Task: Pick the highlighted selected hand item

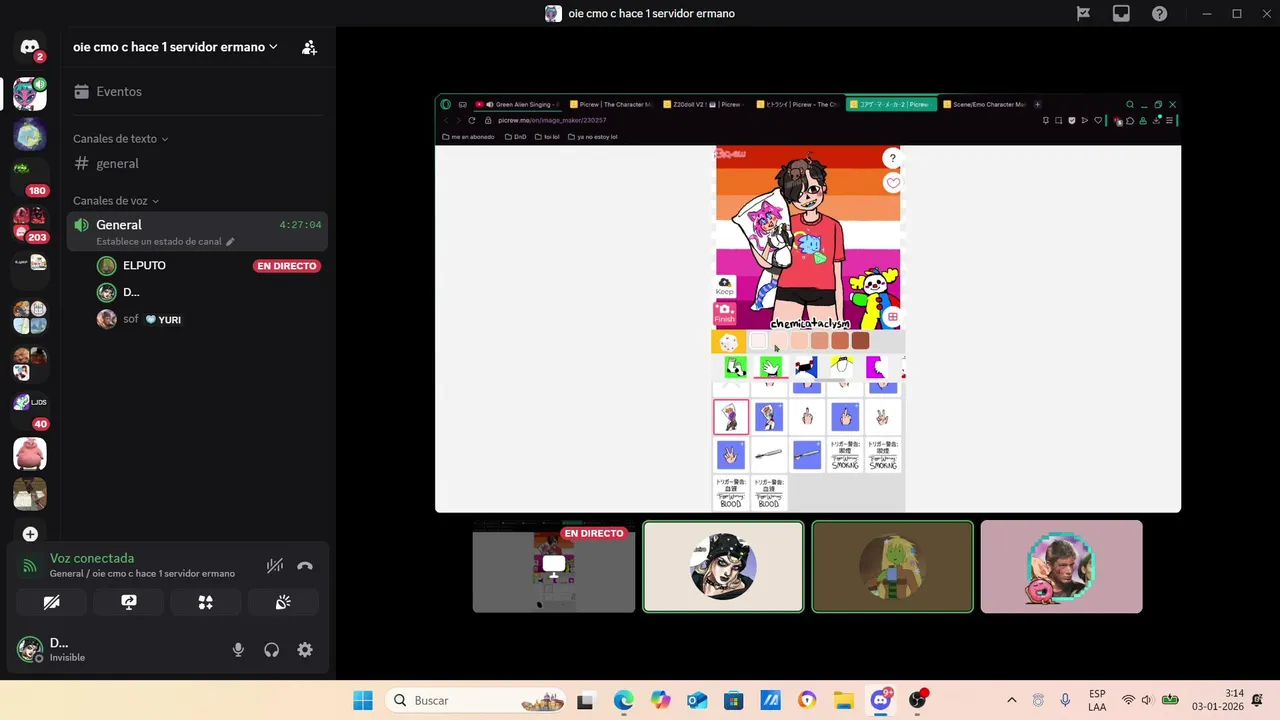Action: point(731,417)
